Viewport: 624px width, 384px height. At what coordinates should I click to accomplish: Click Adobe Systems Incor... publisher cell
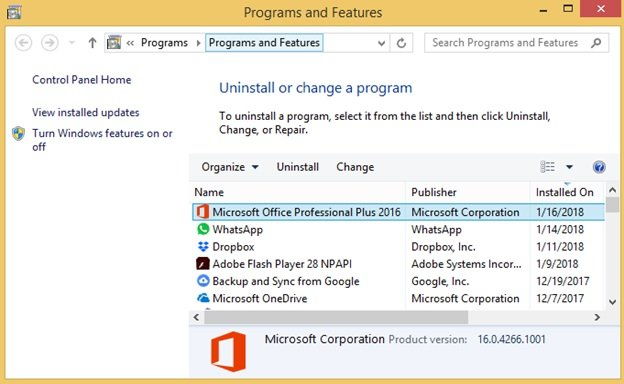466,264
